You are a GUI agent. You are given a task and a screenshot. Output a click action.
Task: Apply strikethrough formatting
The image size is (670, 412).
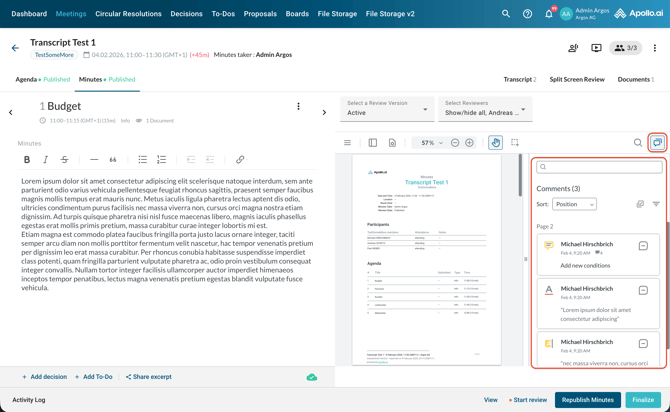65,160
